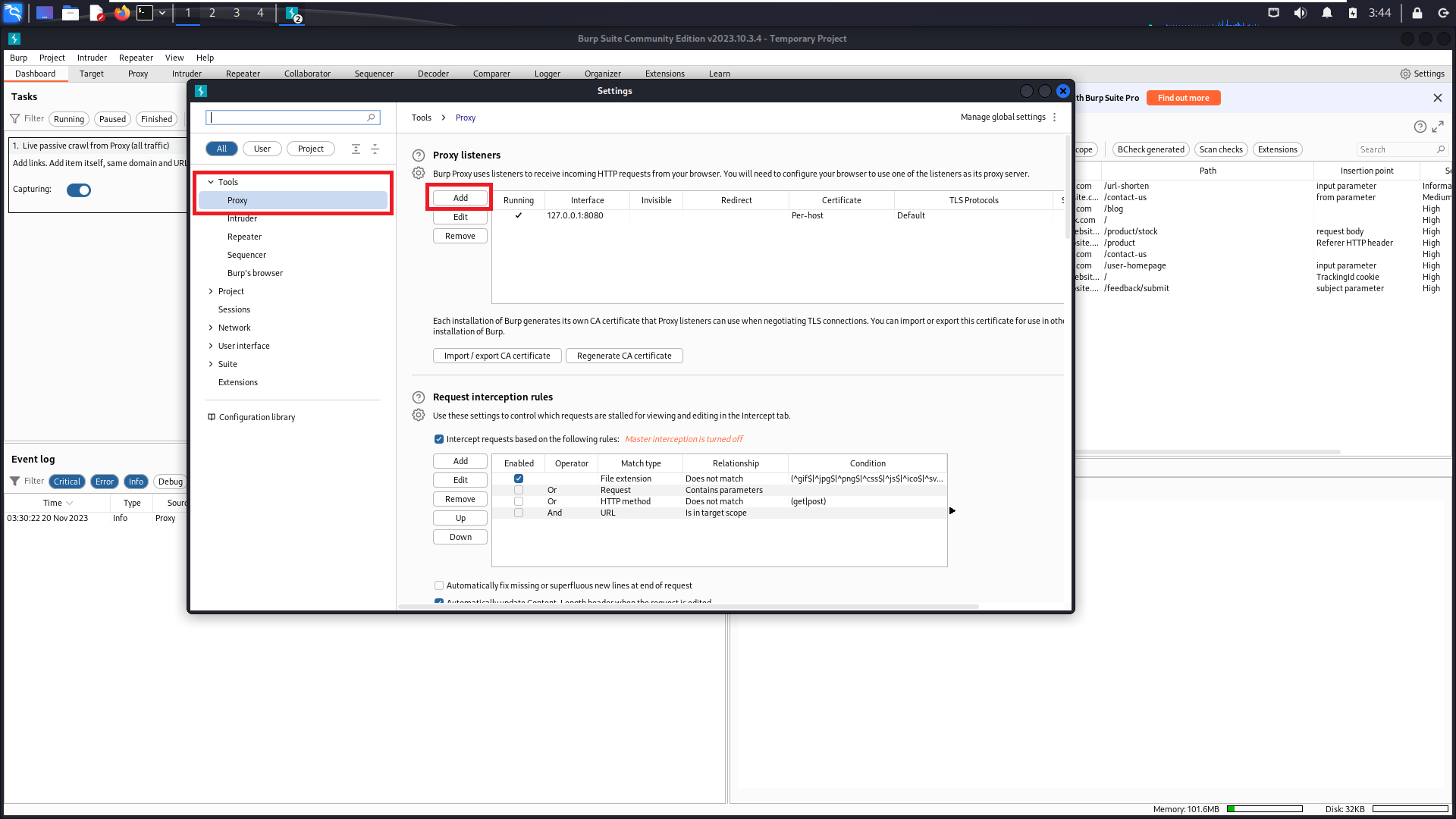Dismiss the Burp Suite Pro banner
Screen dimensions: 1456x819
(1437, 98)
